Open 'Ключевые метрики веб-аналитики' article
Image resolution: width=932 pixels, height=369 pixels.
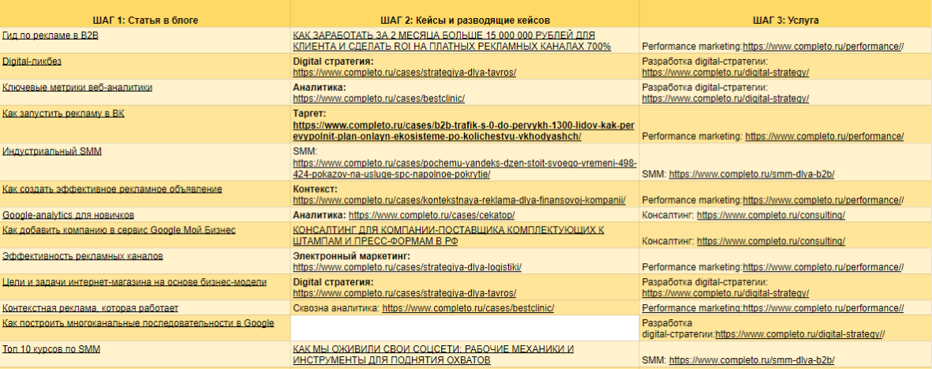[x=77, y=87]
